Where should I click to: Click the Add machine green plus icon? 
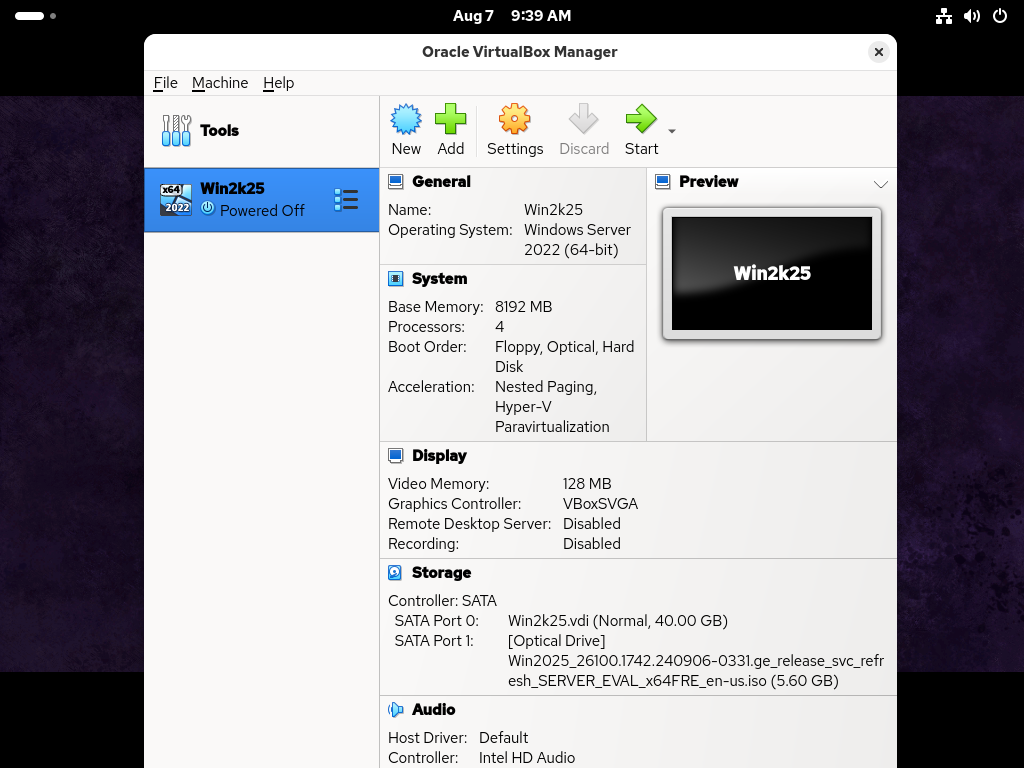pyautogui.click(x=450, y=120)
